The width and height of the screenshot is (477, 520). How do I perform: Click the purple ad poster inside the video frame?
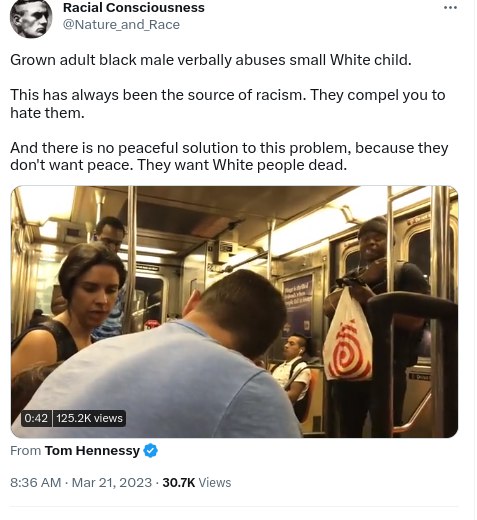click(298, 307)
